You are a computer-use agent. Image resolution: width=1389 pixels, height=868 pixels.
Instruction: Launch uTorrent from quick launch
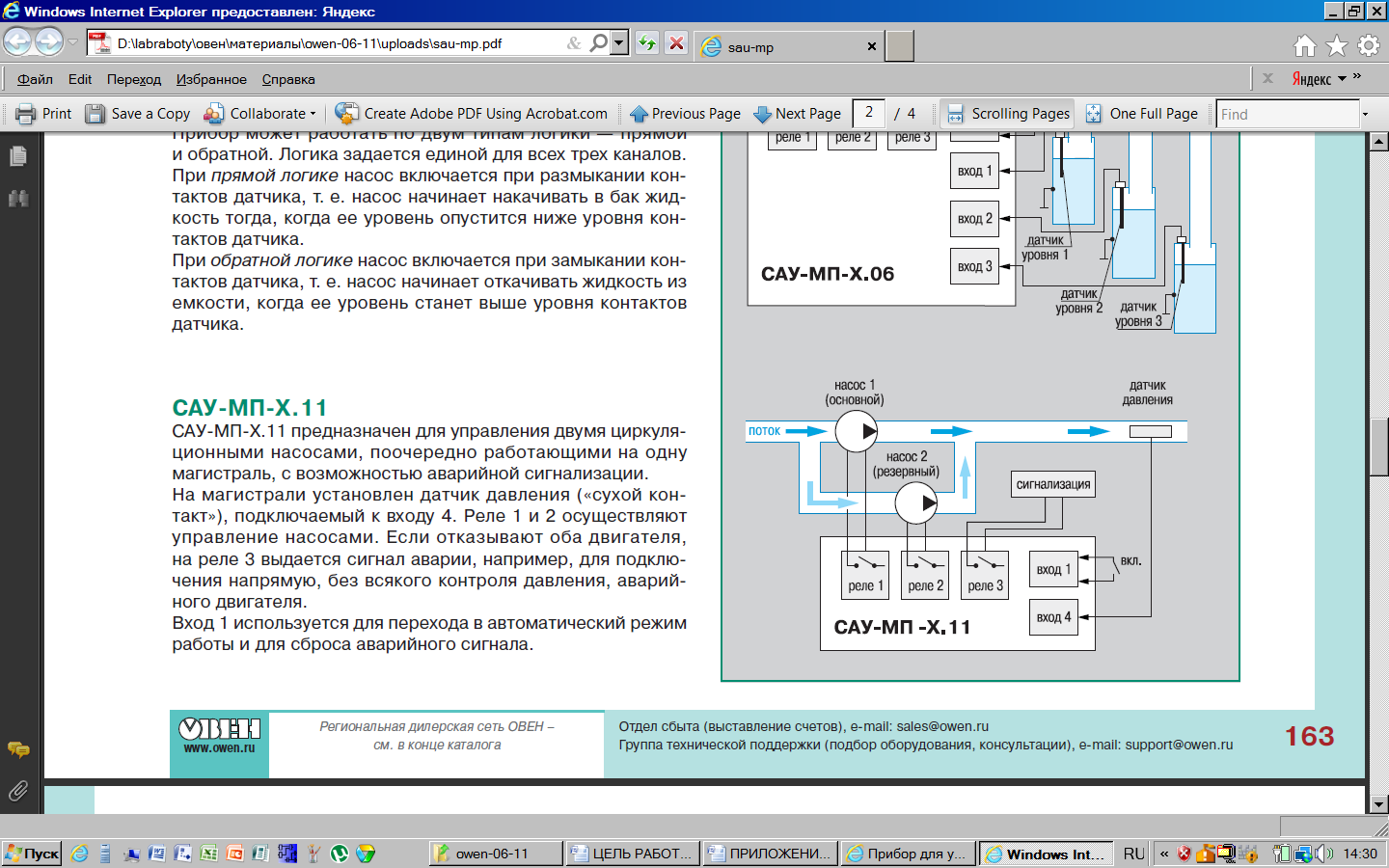tap(340, 854)
